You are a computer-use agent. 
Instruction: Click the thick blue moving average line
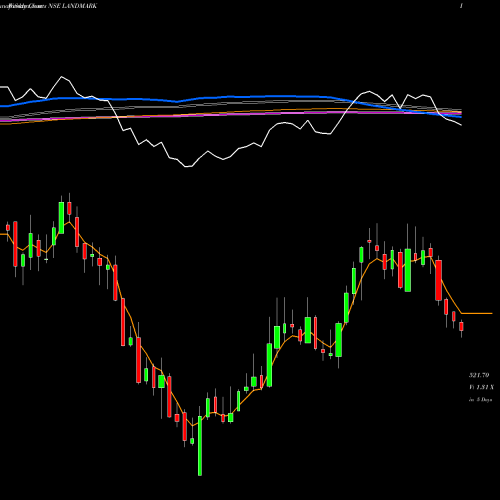pyautogui.click(x=231, y=97)
